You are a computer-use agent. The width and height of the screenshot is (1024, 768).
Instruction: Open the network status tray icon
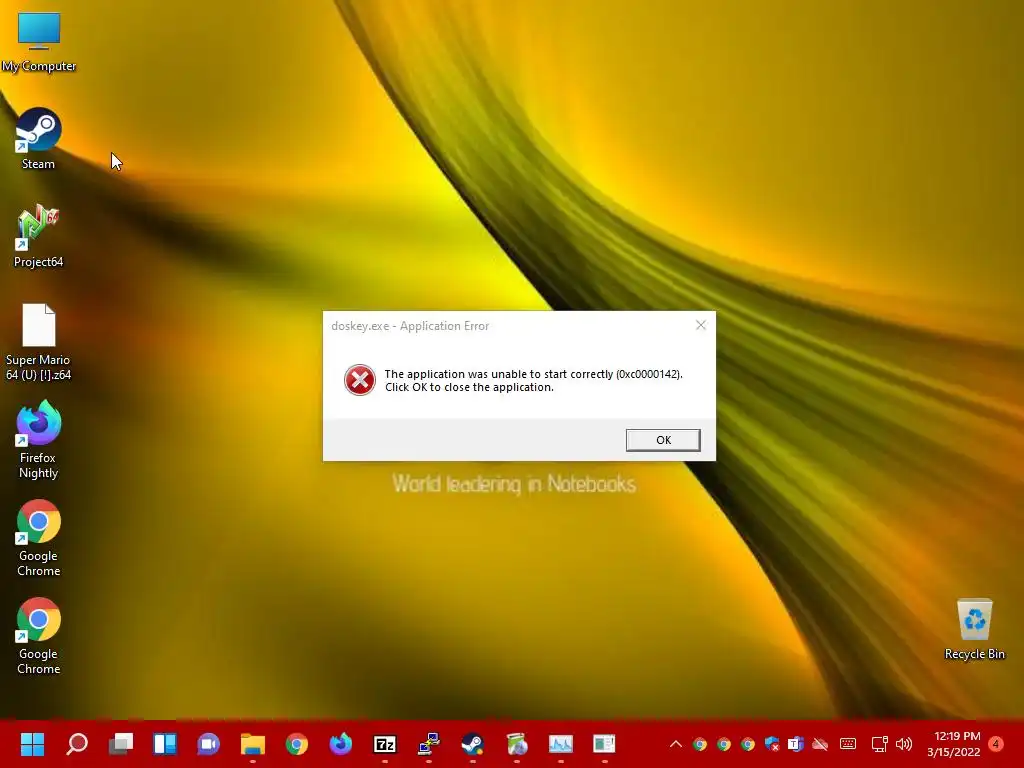[x=880, y=744]
